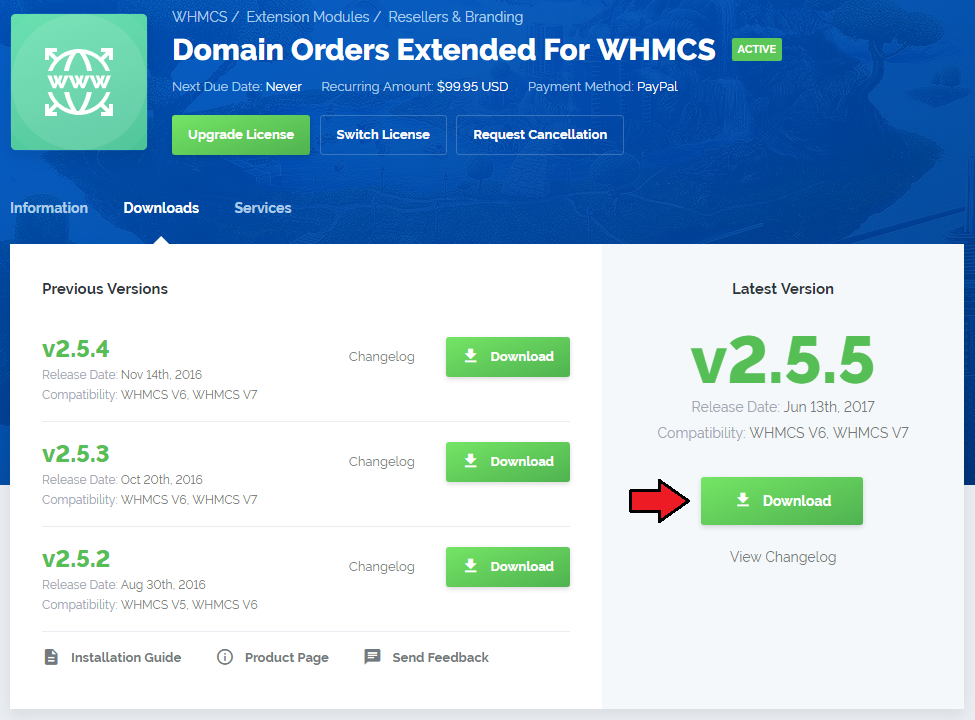
Task: Click 'Compatibility: WHMCS V5, WHMCS V6' text
Action: (x=150, y=605)
